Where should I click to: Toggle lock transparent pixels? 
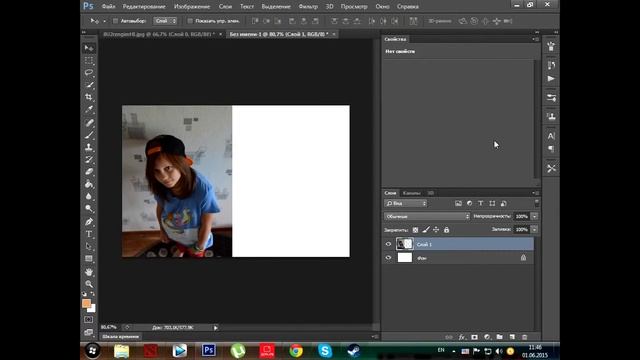click(415, 230)
